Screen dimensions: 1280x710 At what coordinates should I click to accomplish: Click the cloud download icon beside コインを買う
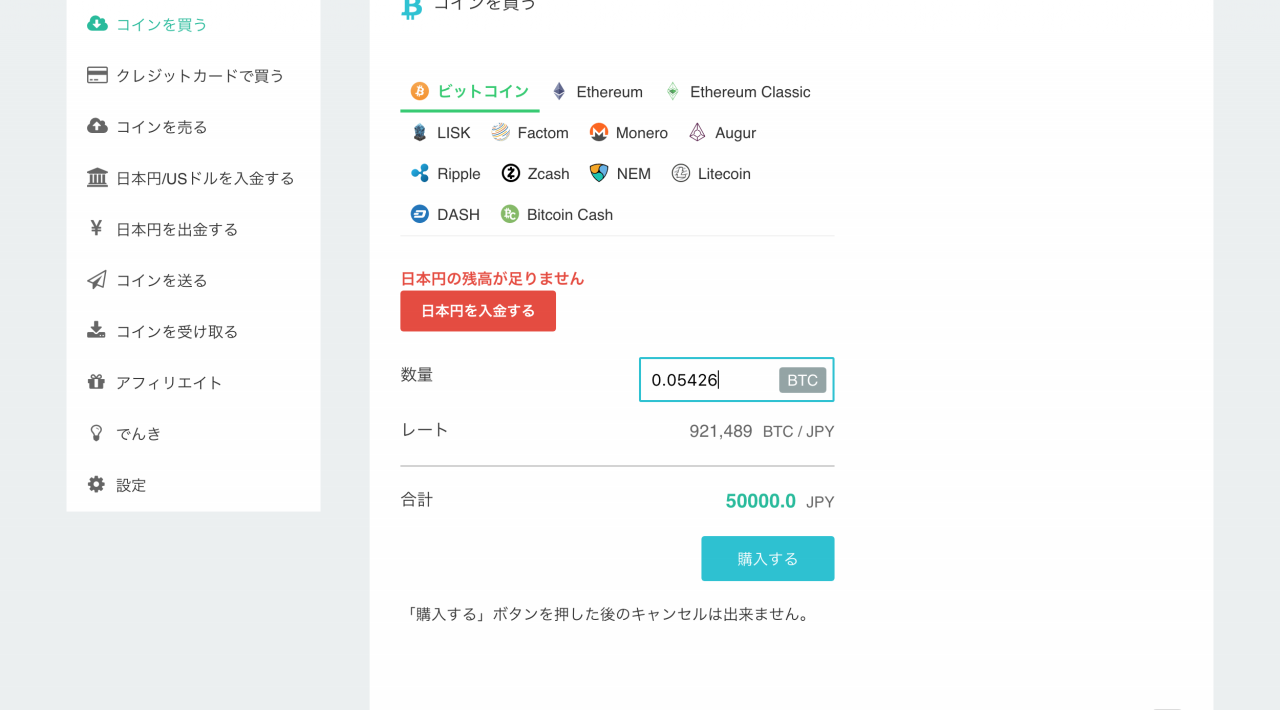pyautogui.click(x=97, y=24)
